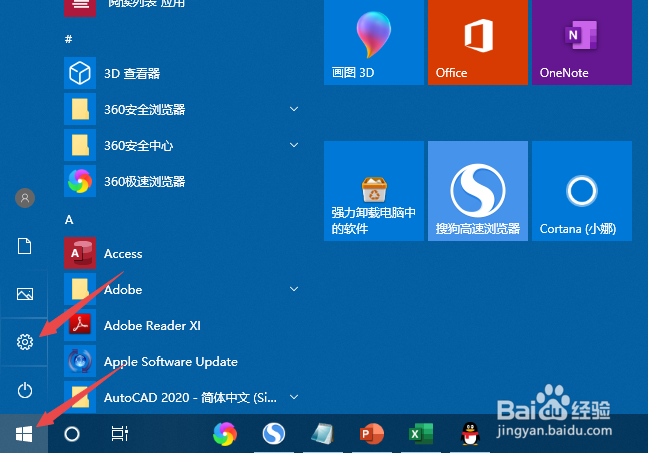648x453 pixels.
Task: Open the Documents sidebar icon
Action: (x=24, y=246)
